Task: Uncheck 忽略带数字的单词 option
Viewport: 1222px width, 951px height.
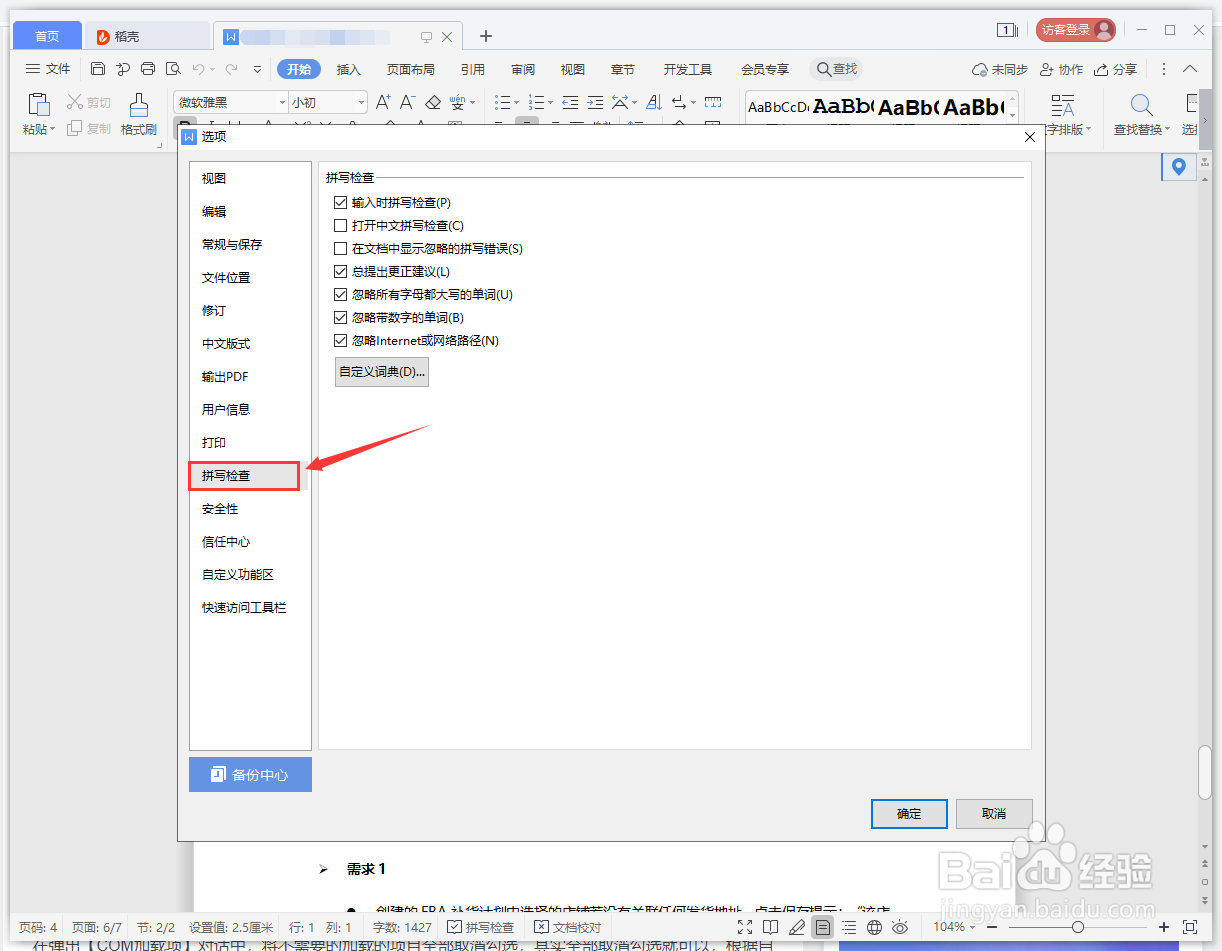Action: pos(340,317)
